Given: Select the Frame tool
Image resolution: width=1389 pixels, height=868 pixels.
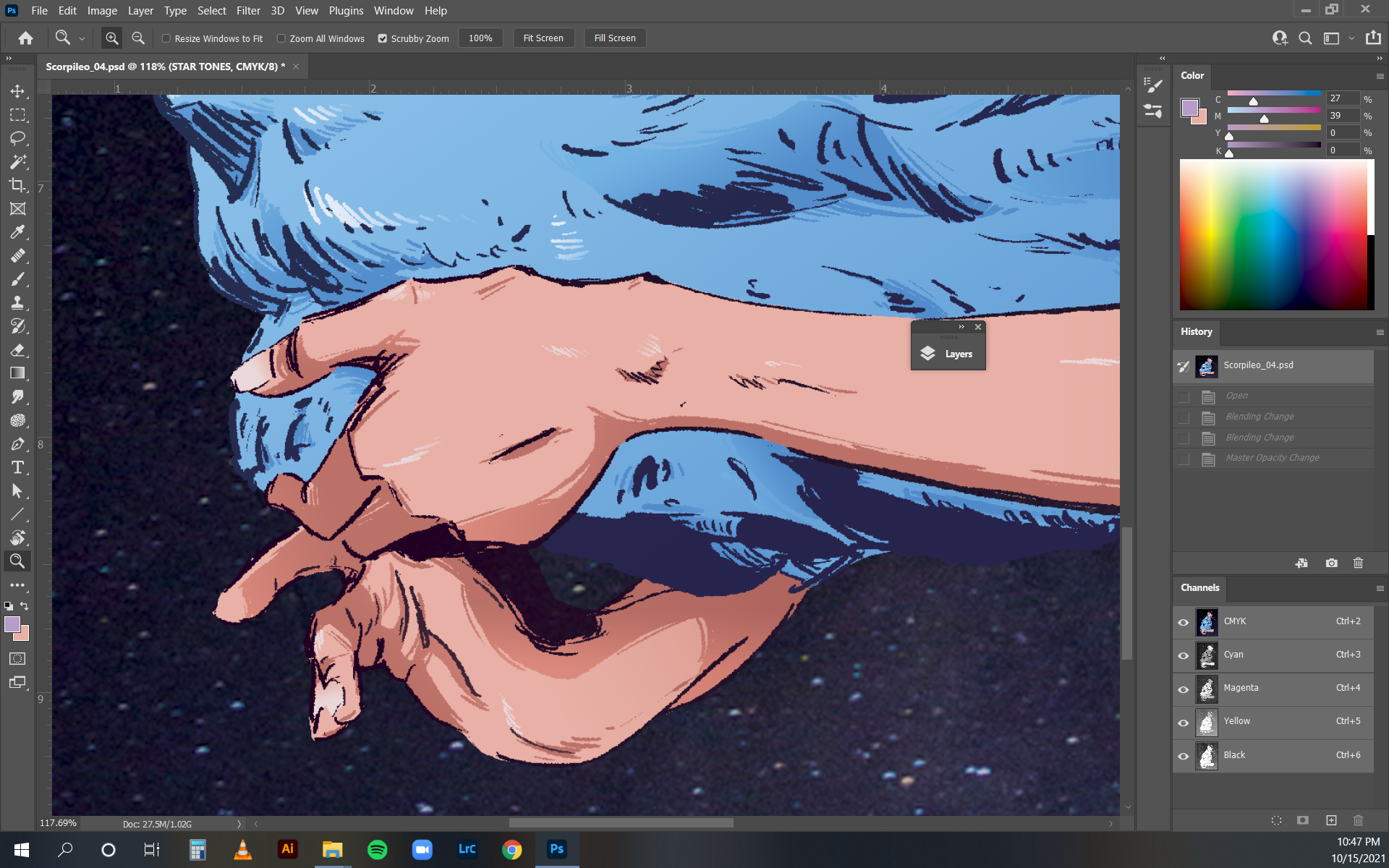Looking at the screenshot, I should click(x=17, y=209).
